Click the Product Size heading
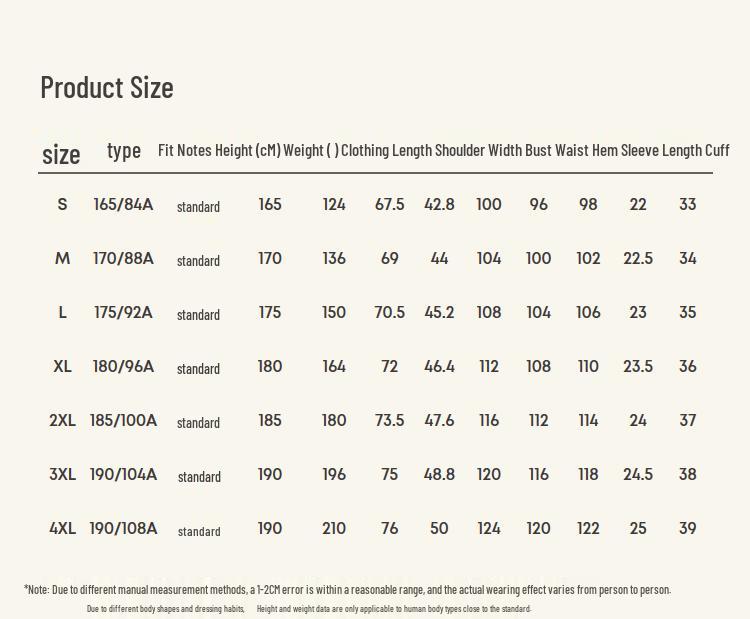The height and width of the screenshot is (619, 750). pyautogui.click(x=107, y=88)
